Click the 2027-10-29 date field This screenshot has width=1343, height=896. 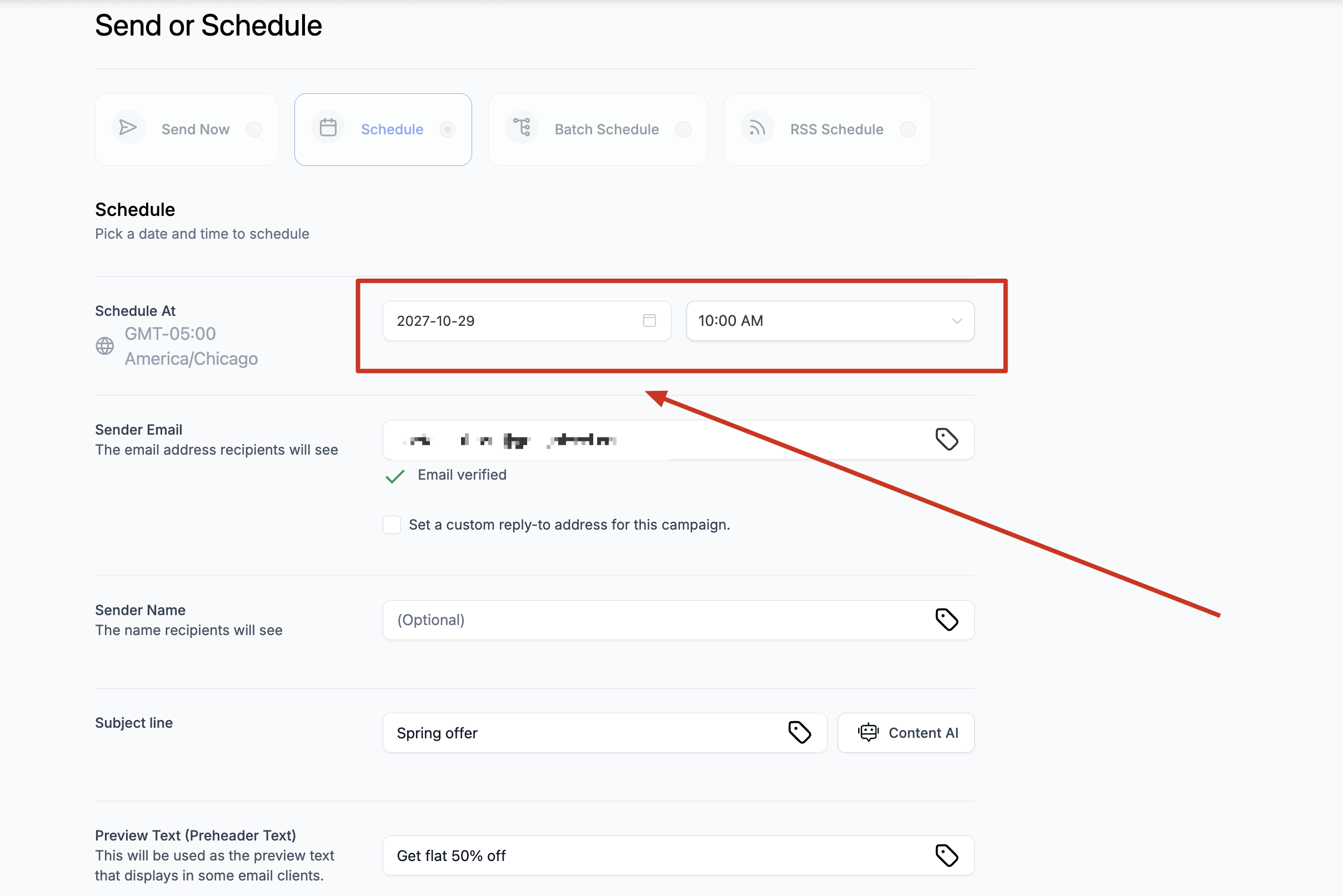514,320
